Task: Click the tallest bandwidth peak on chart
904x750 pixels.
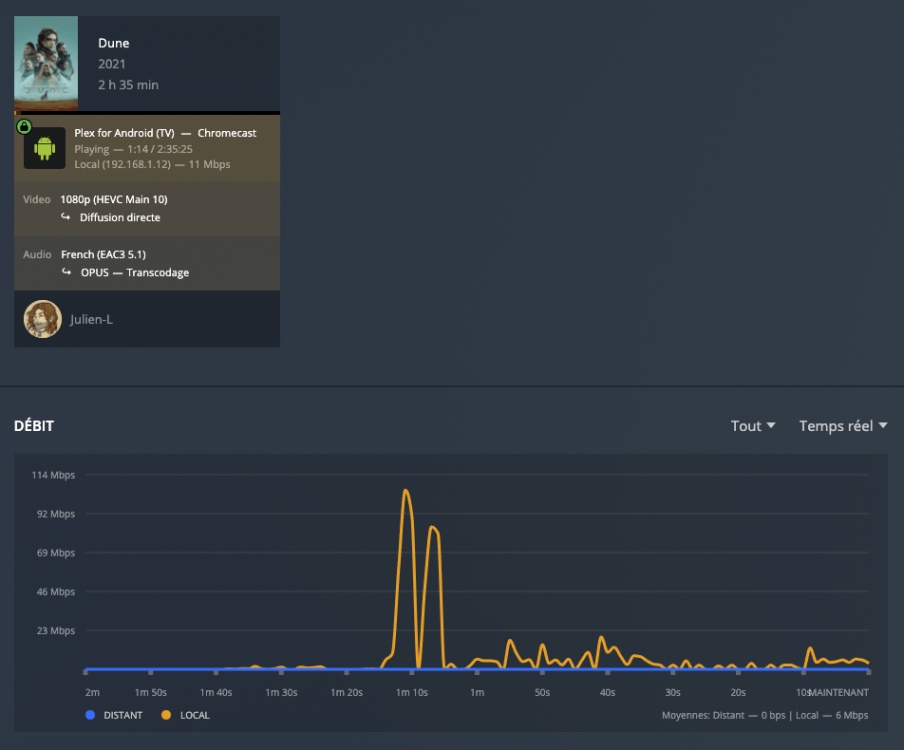Action: [406, 491]
